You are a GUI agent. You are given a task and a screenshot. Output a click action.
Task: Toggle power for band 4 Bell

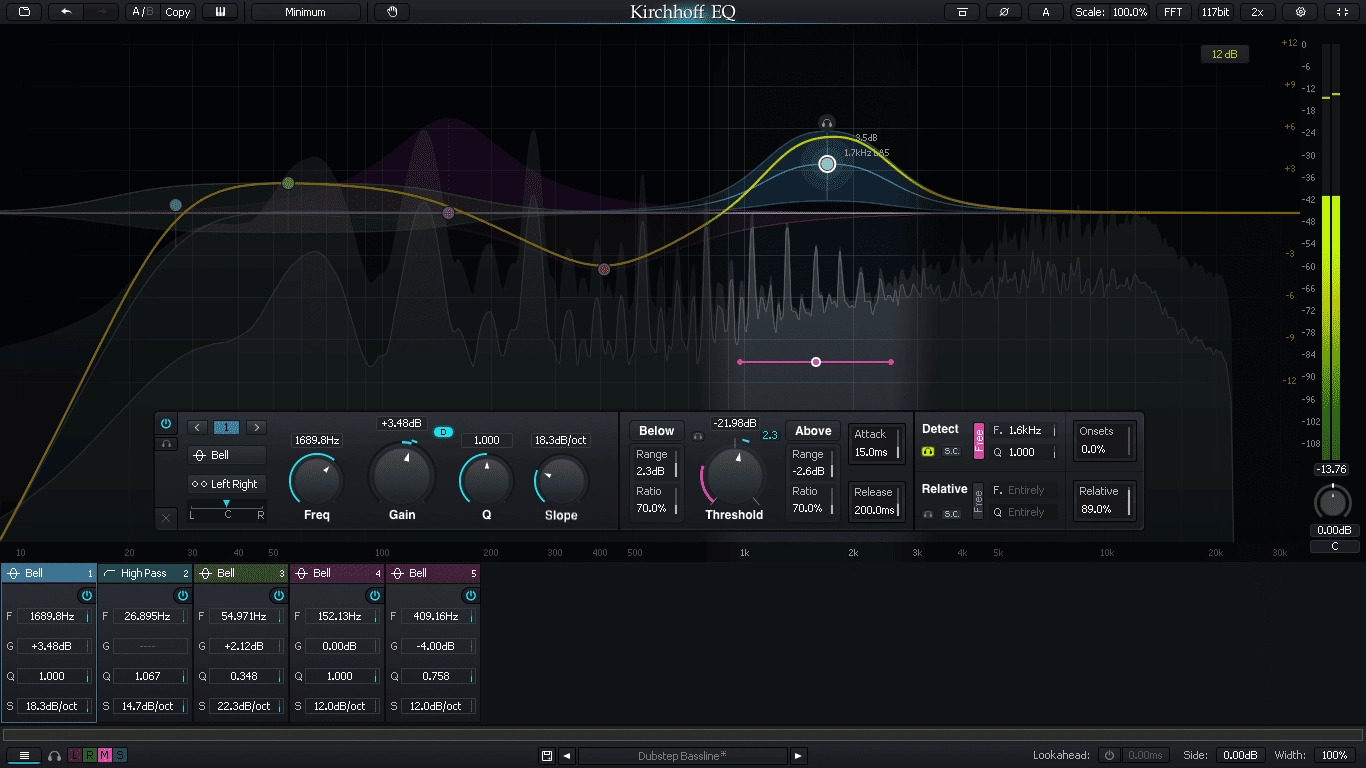374,595
